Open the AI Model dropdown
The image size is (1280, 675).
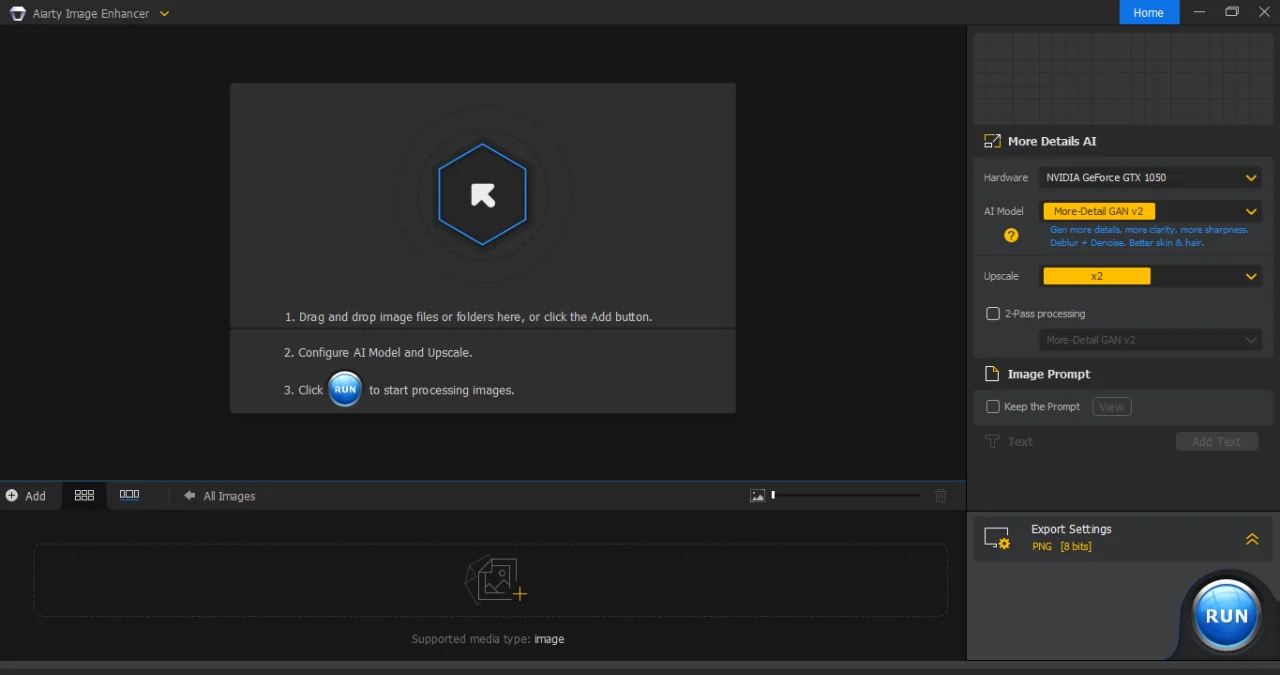[x=1150, y=211]
